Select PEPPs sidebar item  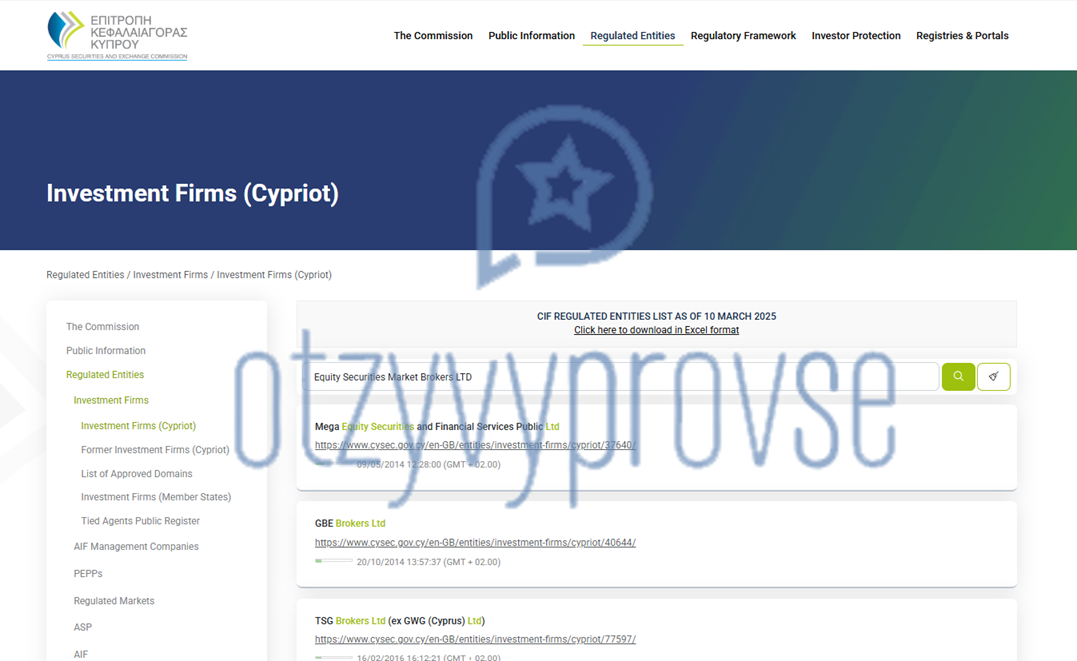click(x=88, y=574)
